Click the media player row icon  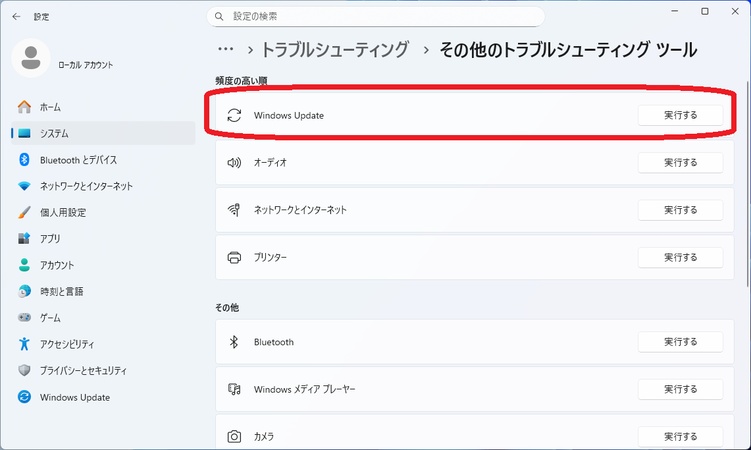point(234,389)
